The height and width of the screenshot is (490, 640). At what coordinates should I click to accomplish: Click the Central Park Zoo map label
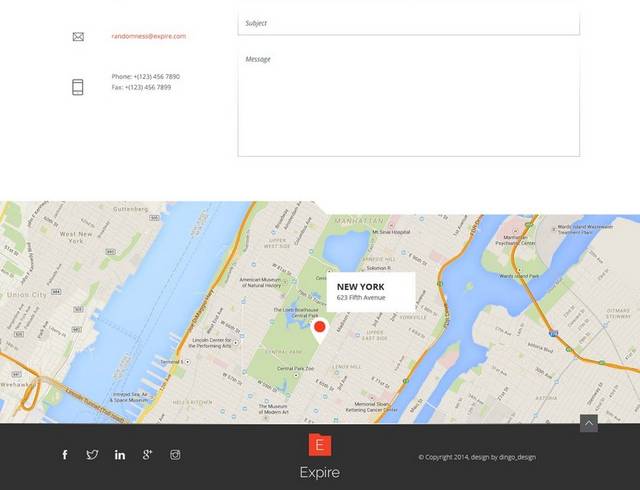click(x=295, y=369)
